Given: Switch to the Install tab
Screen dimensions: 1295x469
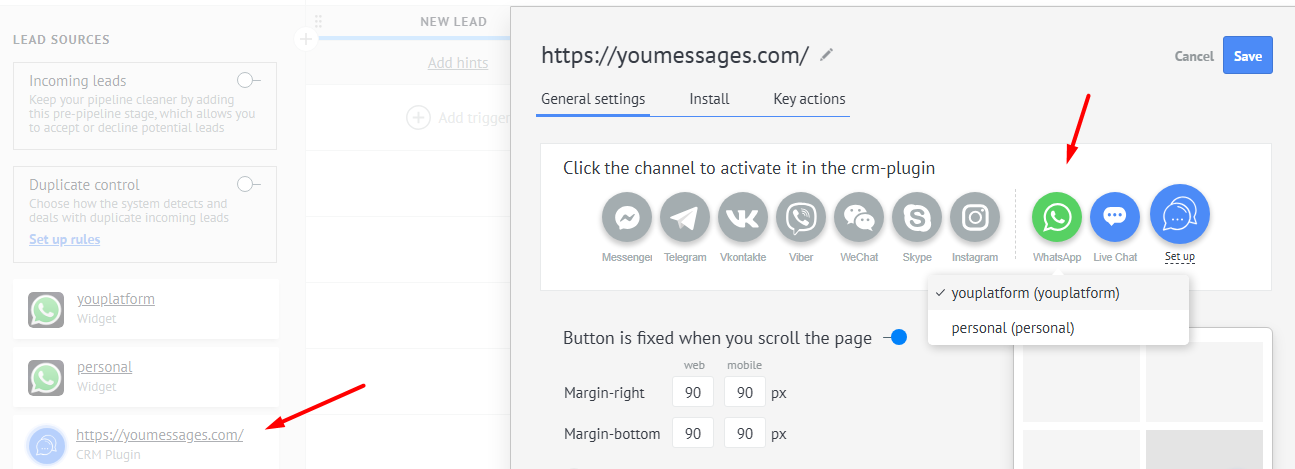Looking at the screenshot, I should [709, 99].
